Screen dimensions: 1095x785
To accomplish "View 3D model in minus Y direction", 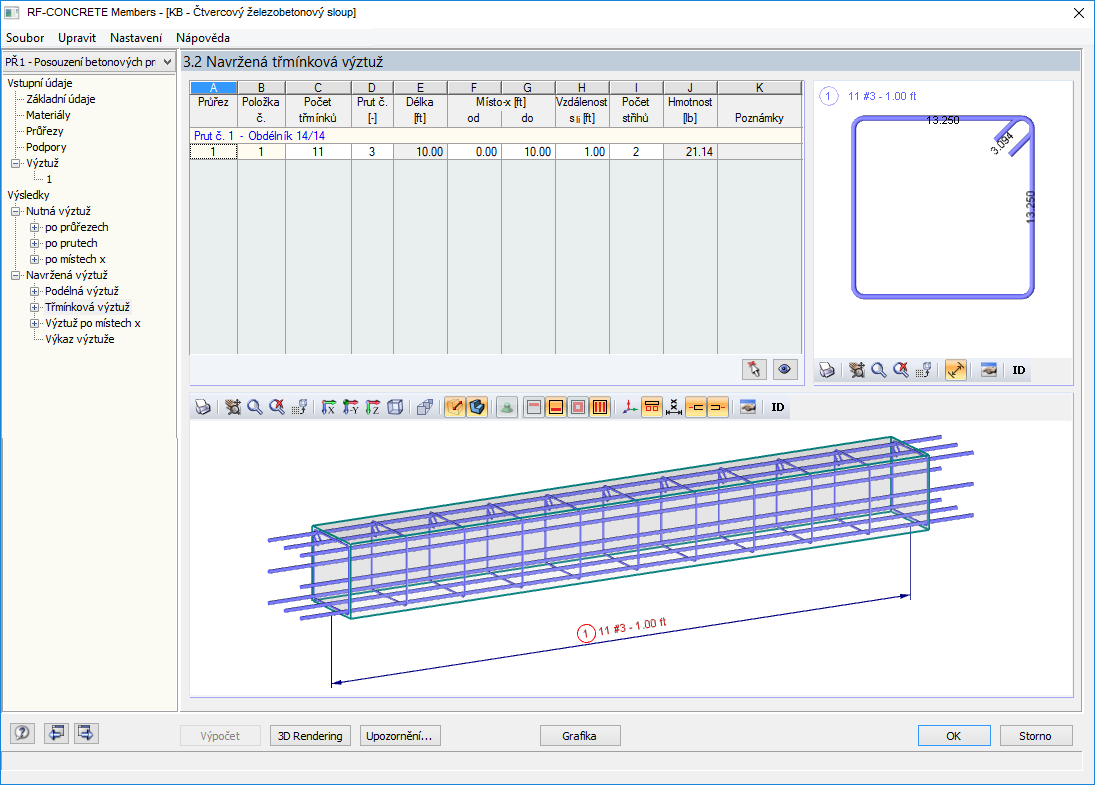I will tap(351, 407).
